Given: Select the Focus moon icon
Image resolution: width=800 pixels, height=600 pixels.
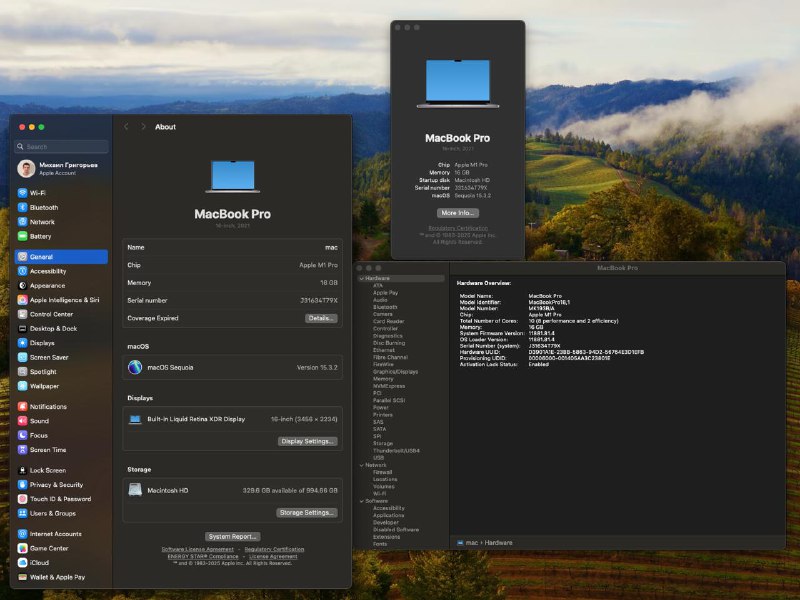Looking at the screenshot, I should (x=22, y=435).
